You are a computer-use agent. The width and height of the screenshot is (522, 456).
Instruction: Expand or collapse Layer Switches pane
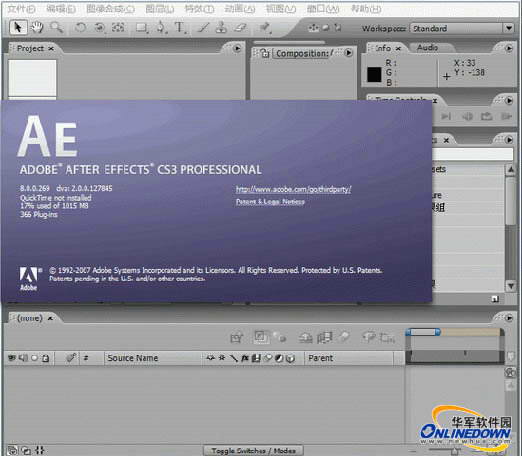(x=12, y=450)
